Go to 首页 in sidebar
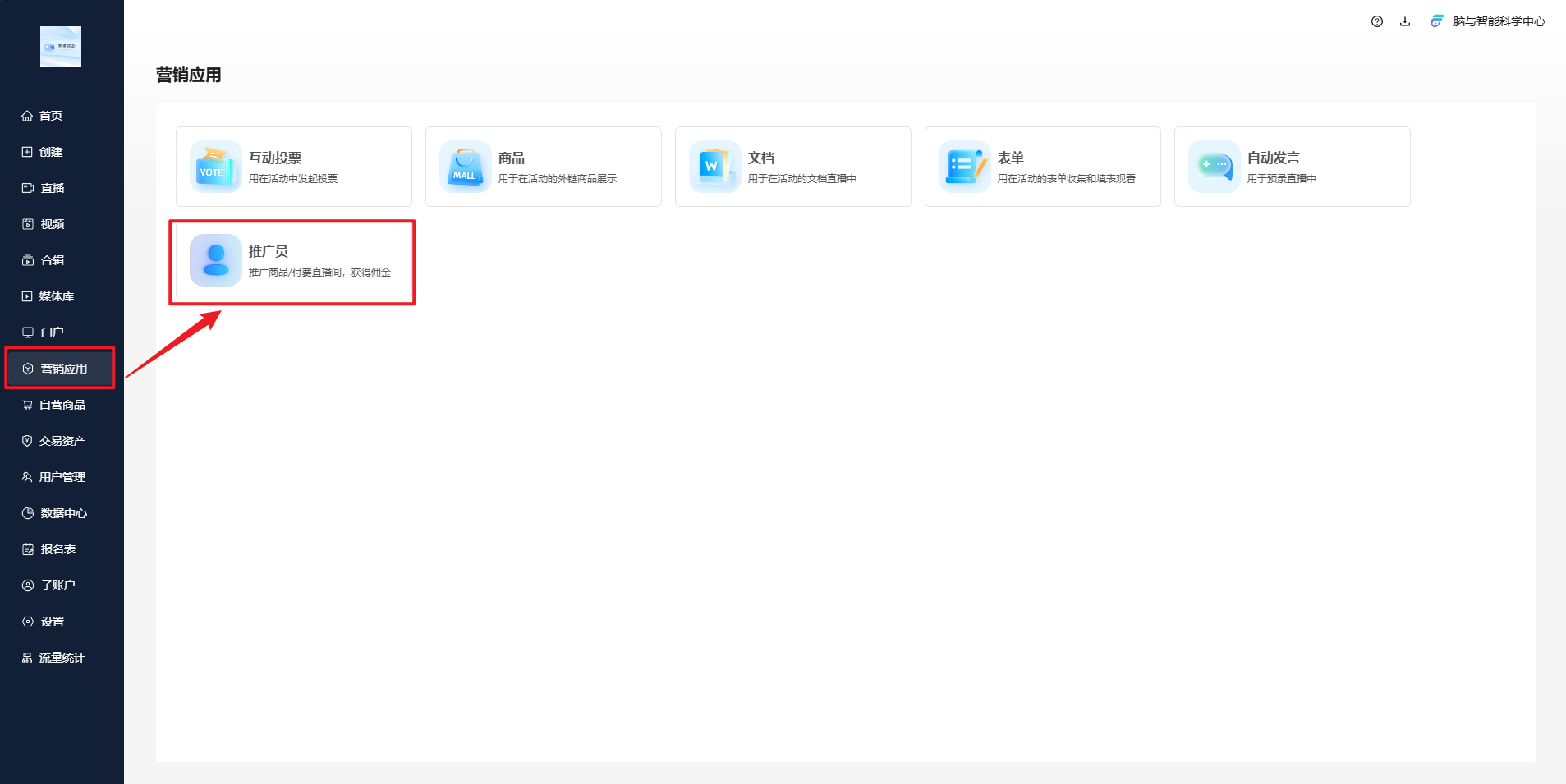1566x784 pixels. click(51, 116)
